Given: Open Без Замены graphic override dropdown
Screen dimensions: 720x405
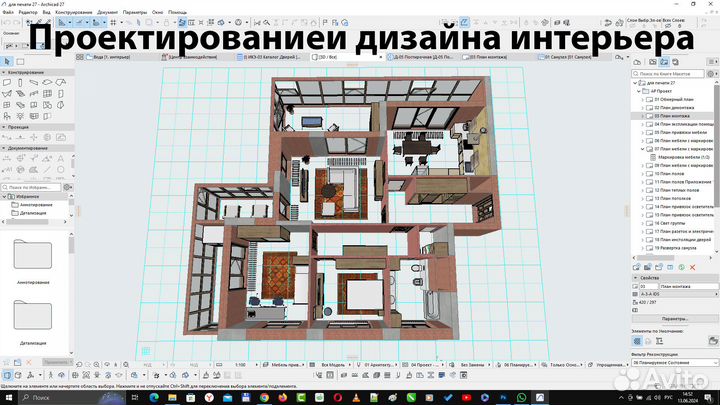Looking at the screenshot, I should tap(472, 365).
